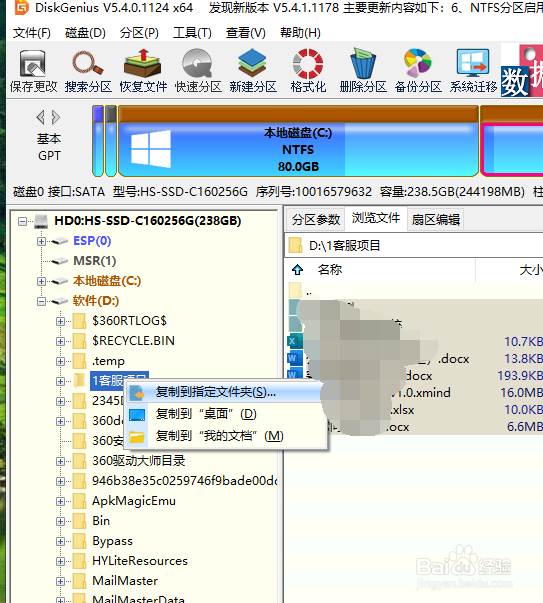The width and height of the screenshot is (543, 603).
Task: Expand the ApkMagicEmu folder node
Action: (60, 501)
